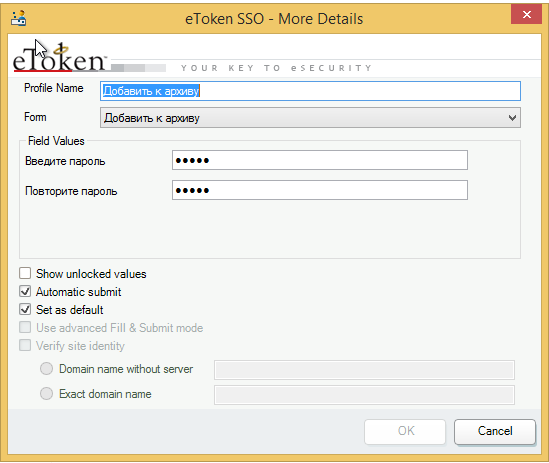The image size is (549, 463).
Task: Click the YOUR KEY TO eSECURITY tagline
Action: pyautogui.click(x=276, y=68)
